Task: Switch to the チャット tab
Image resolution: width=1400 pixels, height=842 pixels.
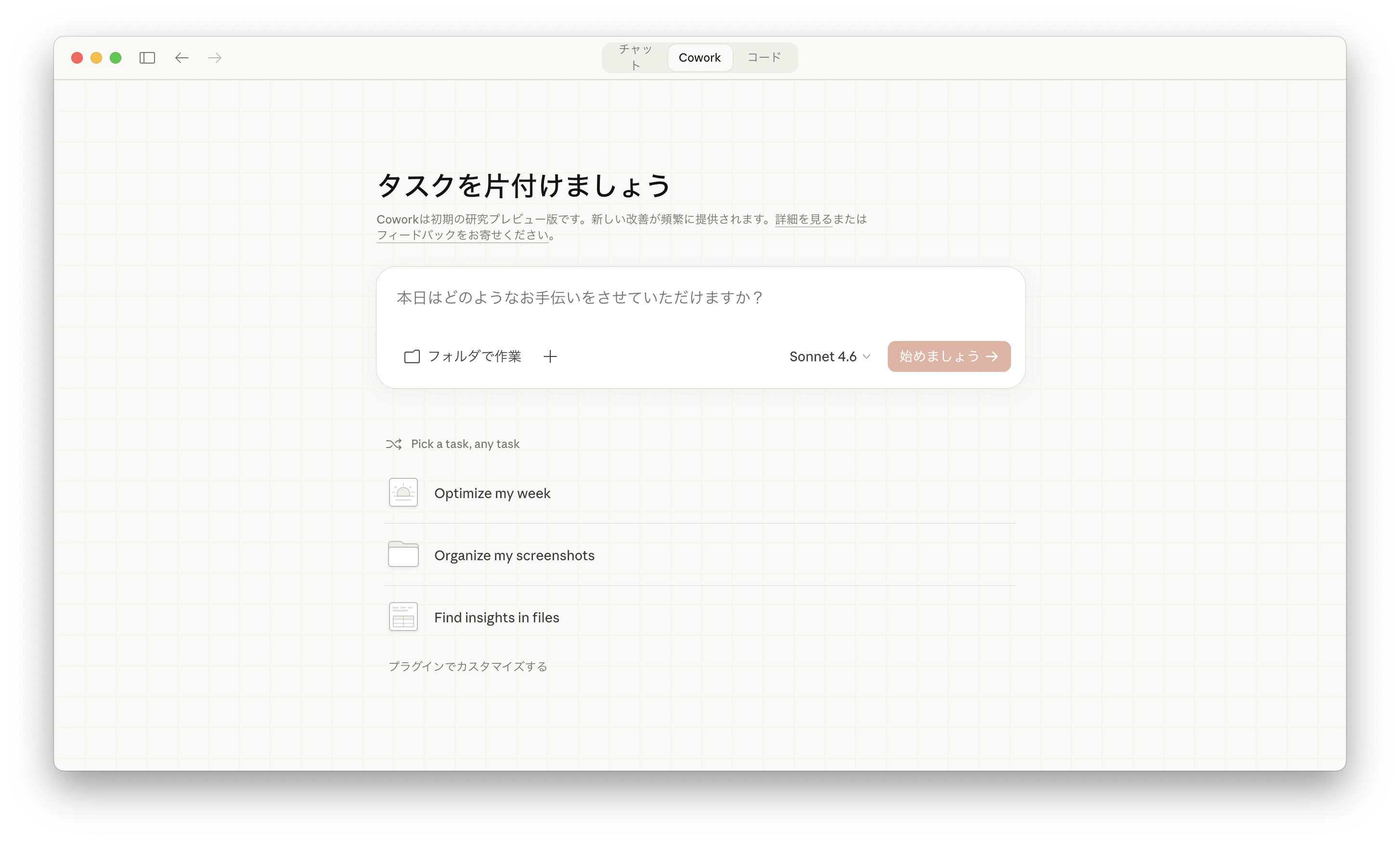Action: (x=635, y=57)
